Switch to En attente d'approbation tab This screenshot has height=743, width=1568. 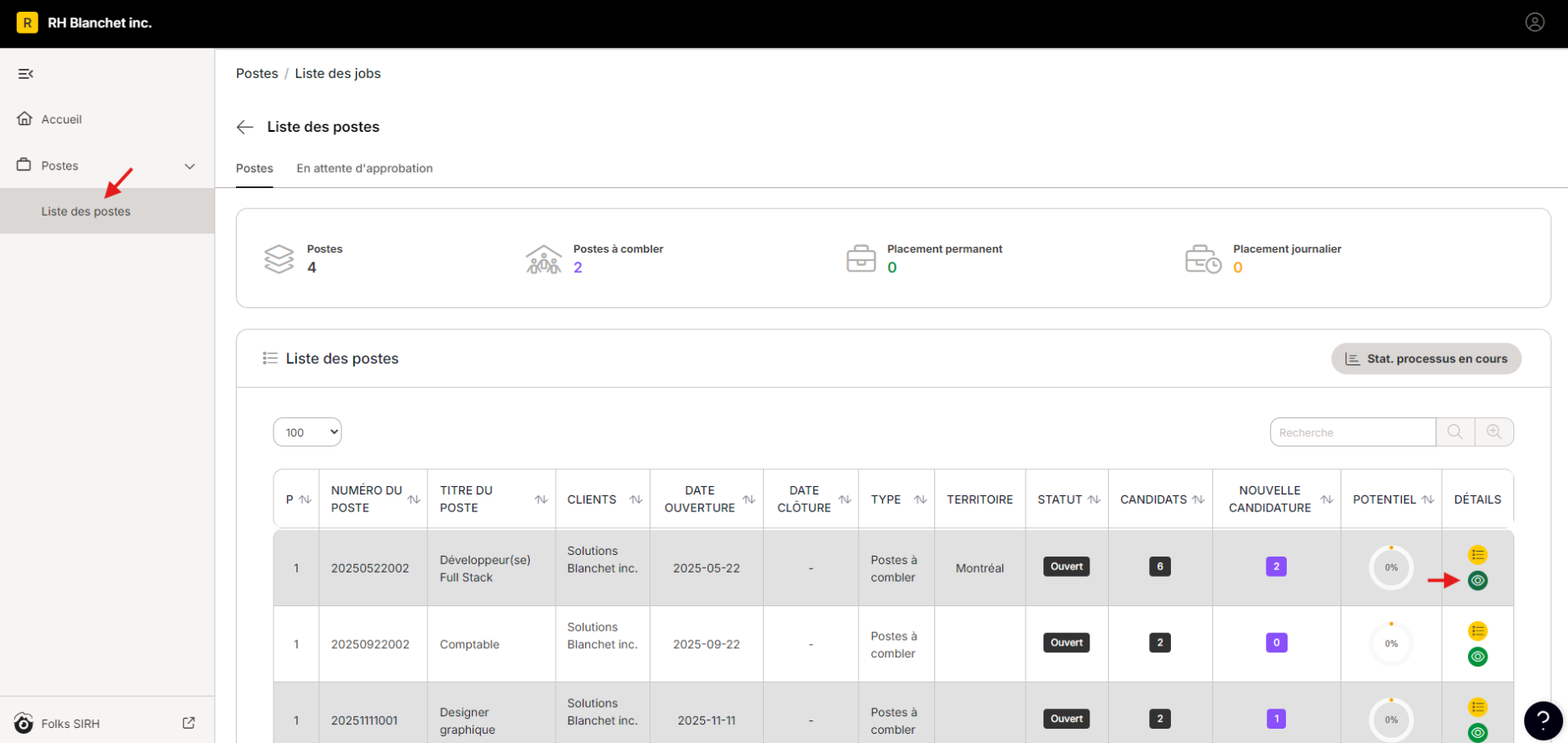click(x=364, y=169)
